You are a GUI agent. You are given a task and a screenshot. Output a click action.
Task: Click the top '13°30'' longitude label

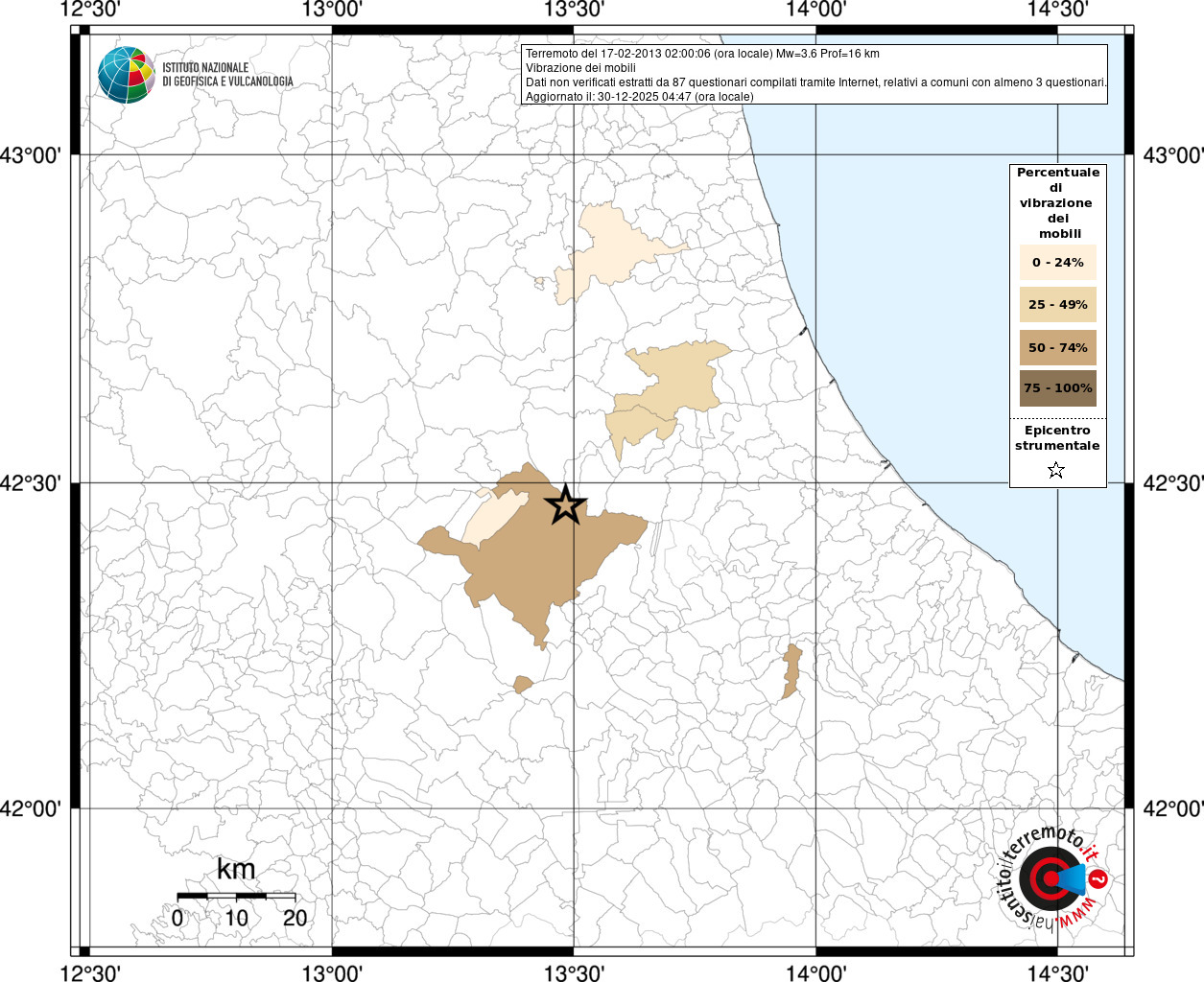pos(574,10)
